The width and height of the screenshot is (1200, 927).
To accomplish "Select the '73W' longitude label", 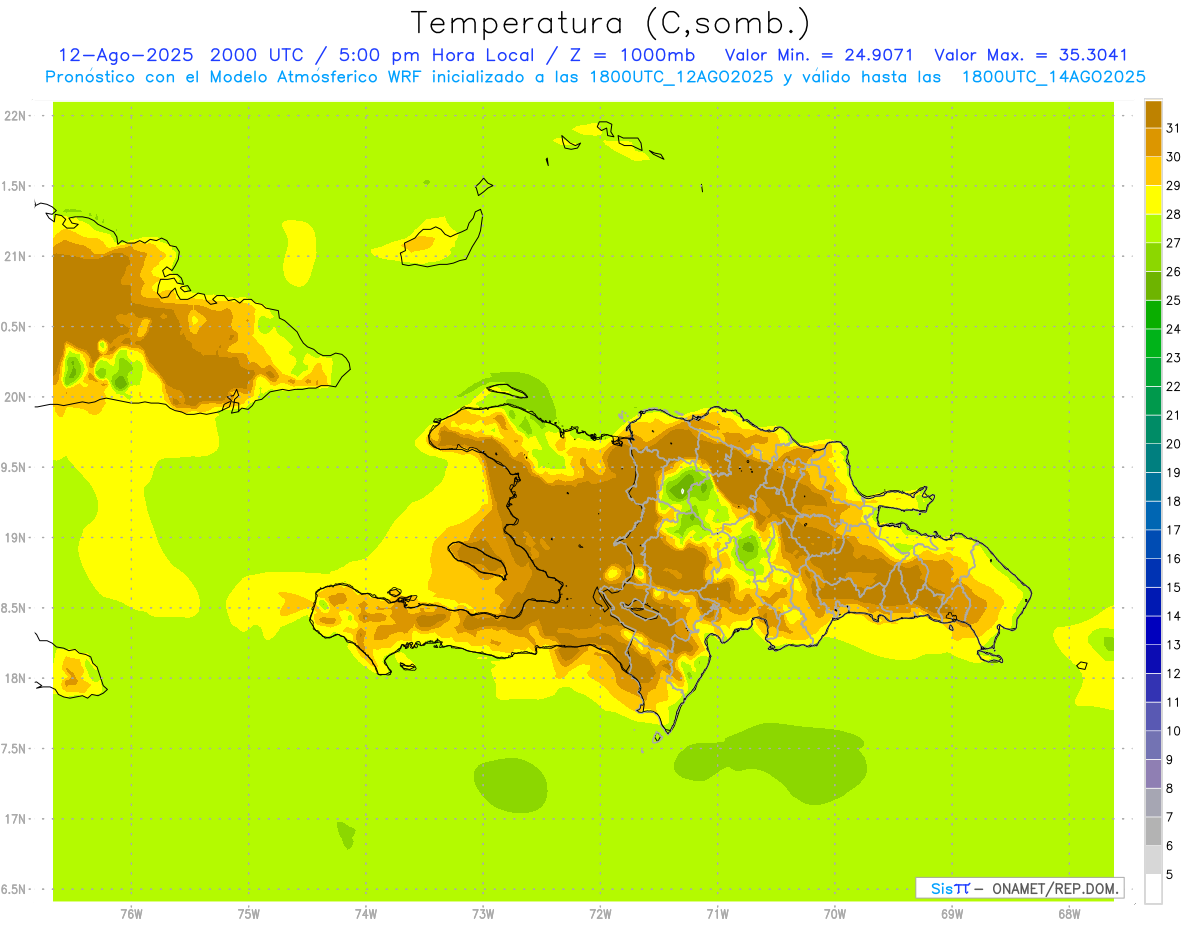I will tap(483, 914).
